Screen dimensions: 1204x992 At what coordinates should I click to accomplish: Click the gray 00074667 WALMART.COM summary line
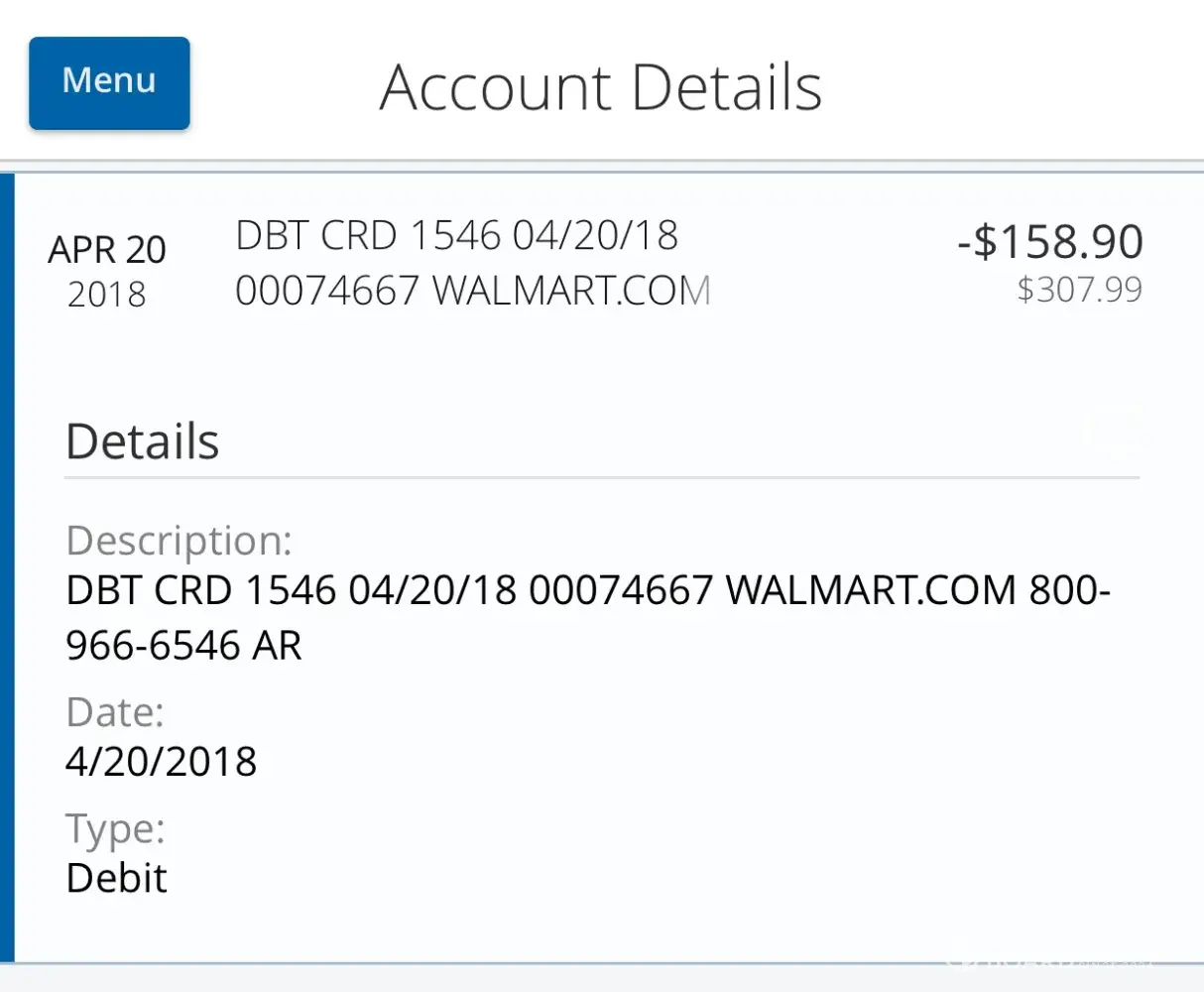473,291
